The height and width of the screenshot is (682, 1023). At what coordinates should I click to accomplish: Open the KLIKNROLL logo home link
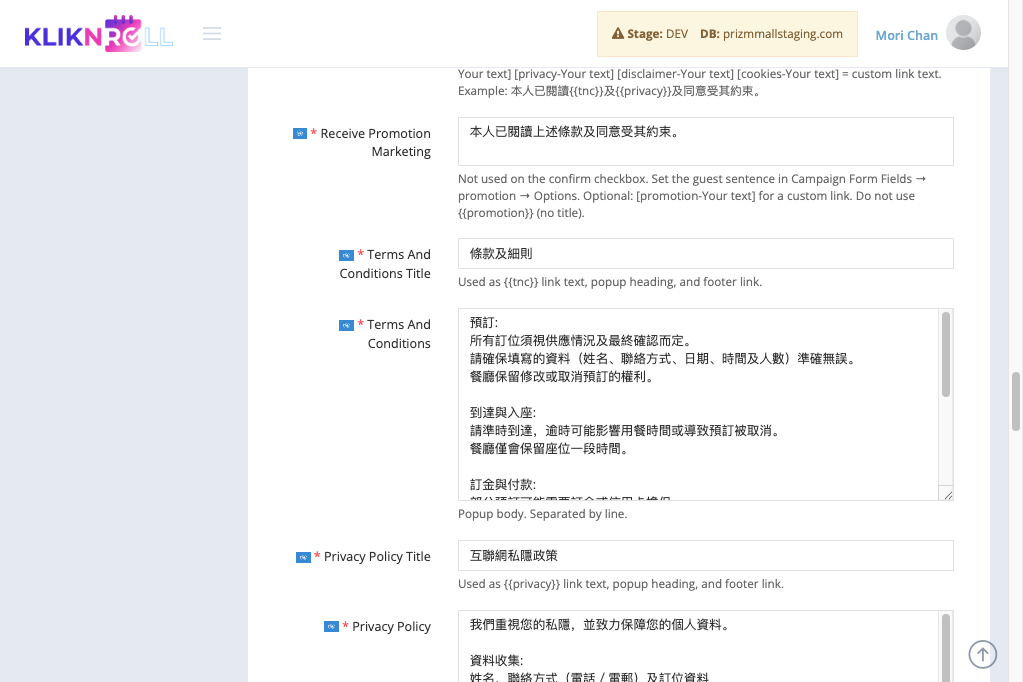(x=99, y=33)
